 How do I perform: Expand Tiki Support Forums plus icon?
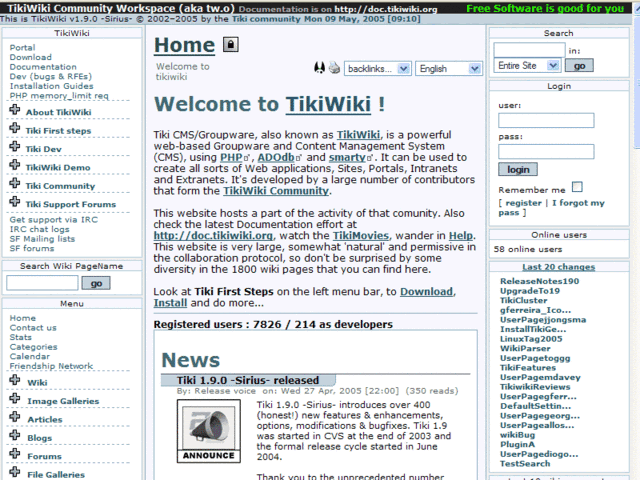[x=14, y=204]
